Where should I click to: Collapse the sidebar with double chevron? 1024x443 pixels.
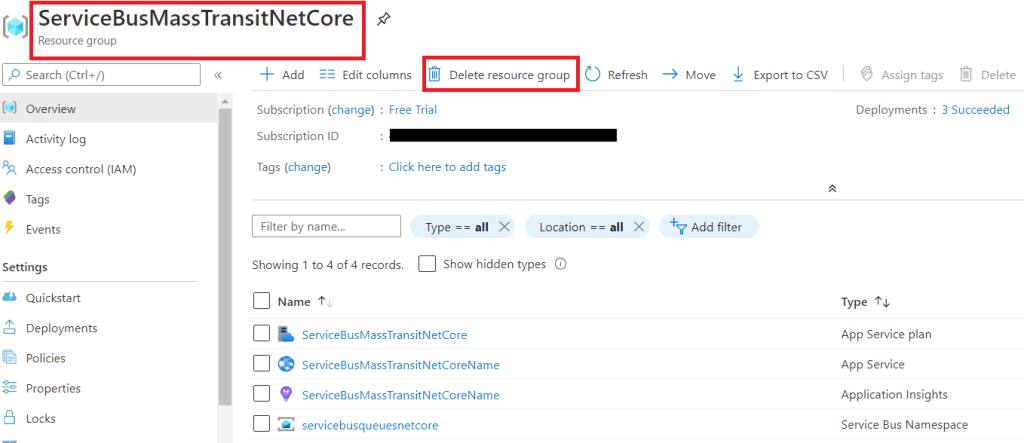218,75
